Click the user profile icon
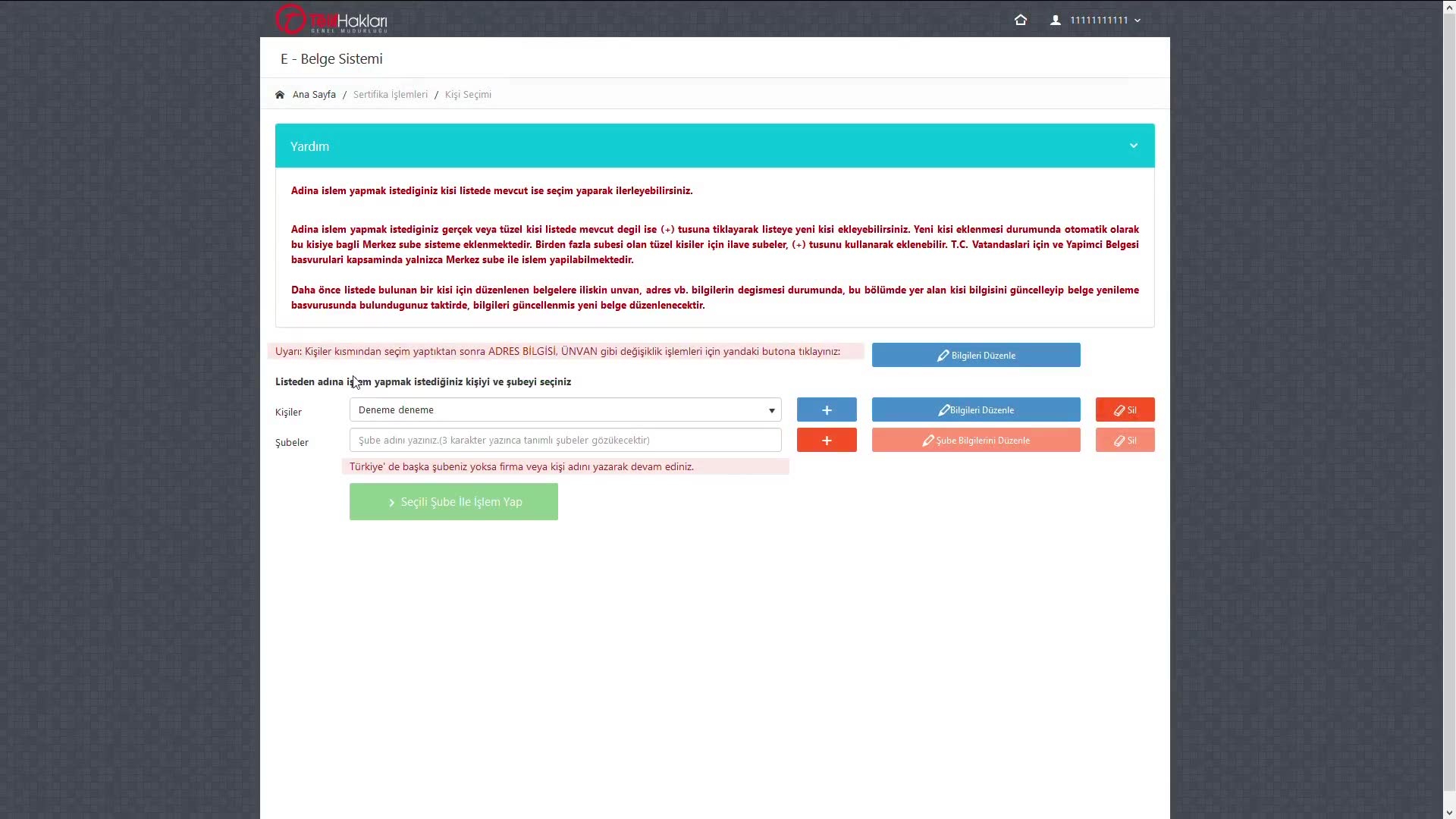The image size is (1456, 819). tap(1055, 20)
